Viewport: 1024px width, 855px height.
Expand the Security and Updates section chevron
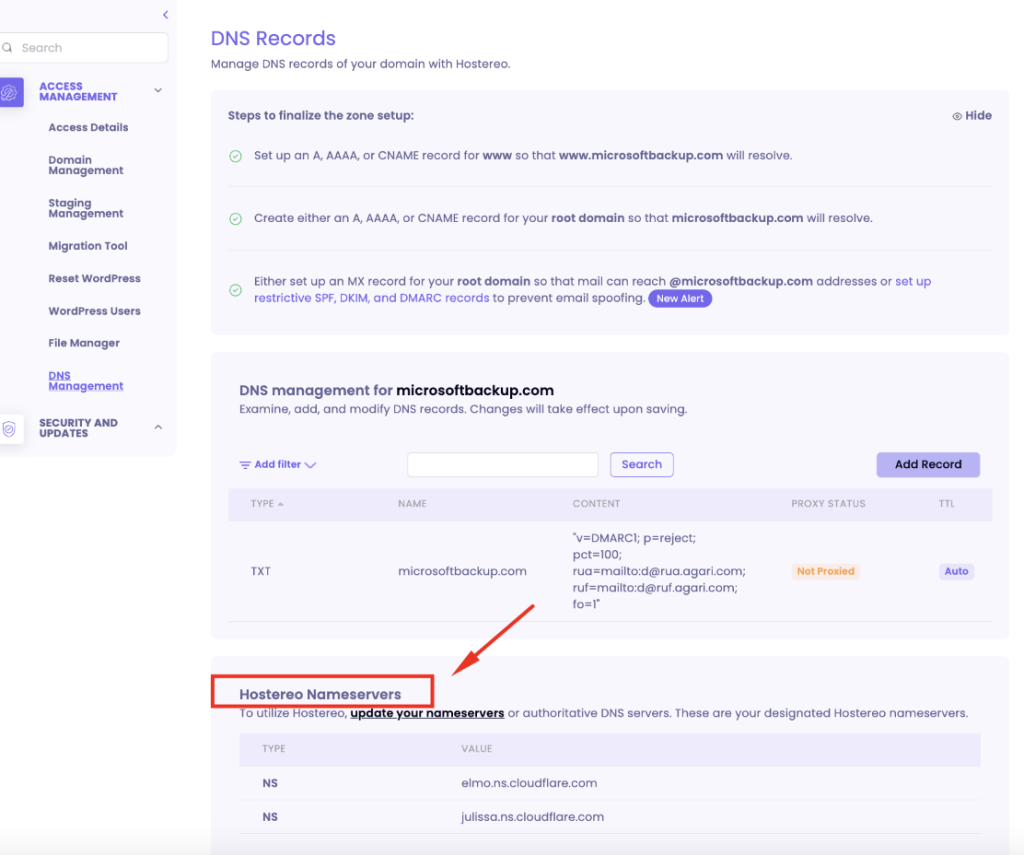tap(158, 427)
